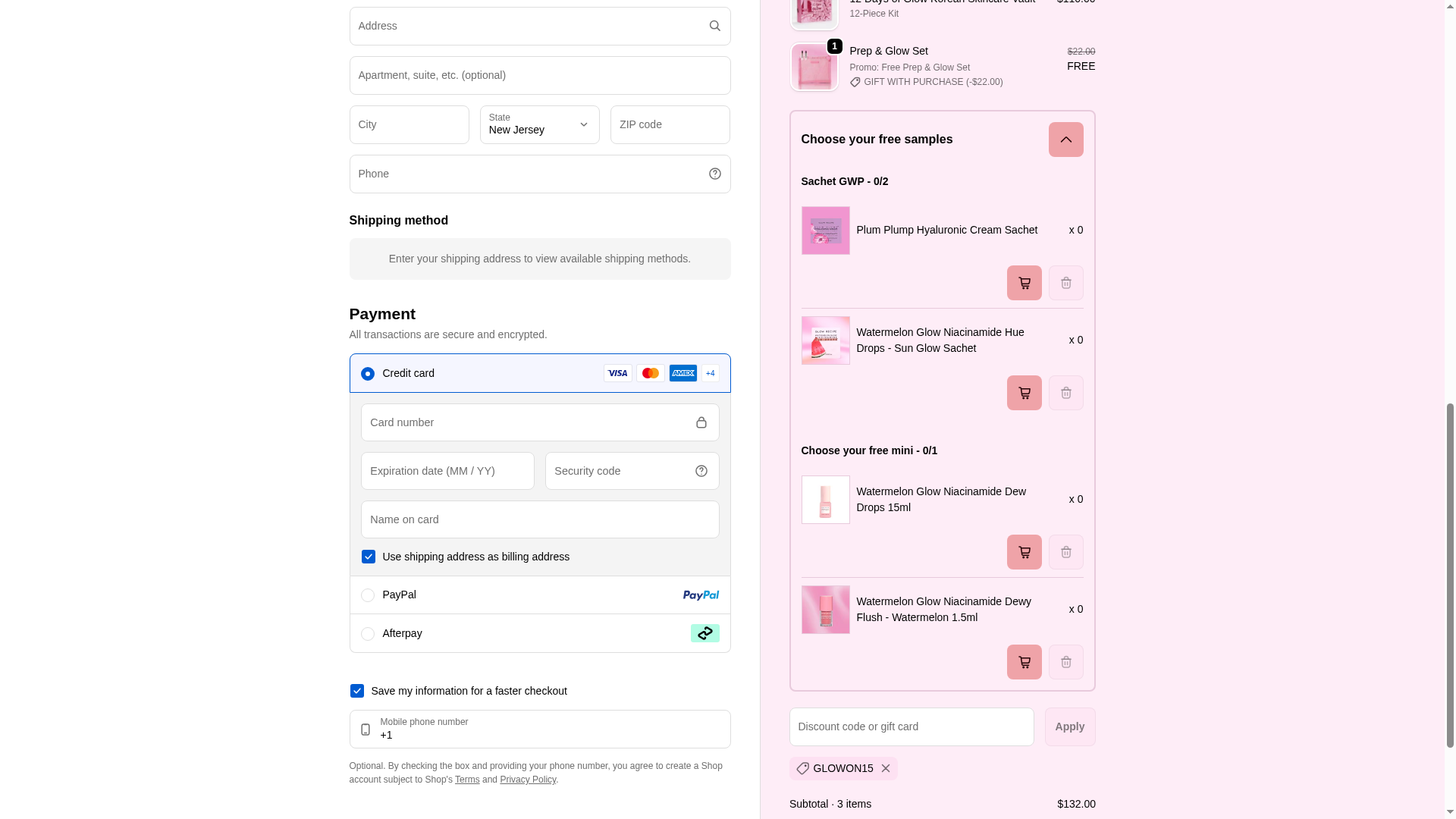The image size is (1456, 819).
Task: Add Watermelon Glow Hue Drops Sachet to cart
Action: coord(1024,393)
